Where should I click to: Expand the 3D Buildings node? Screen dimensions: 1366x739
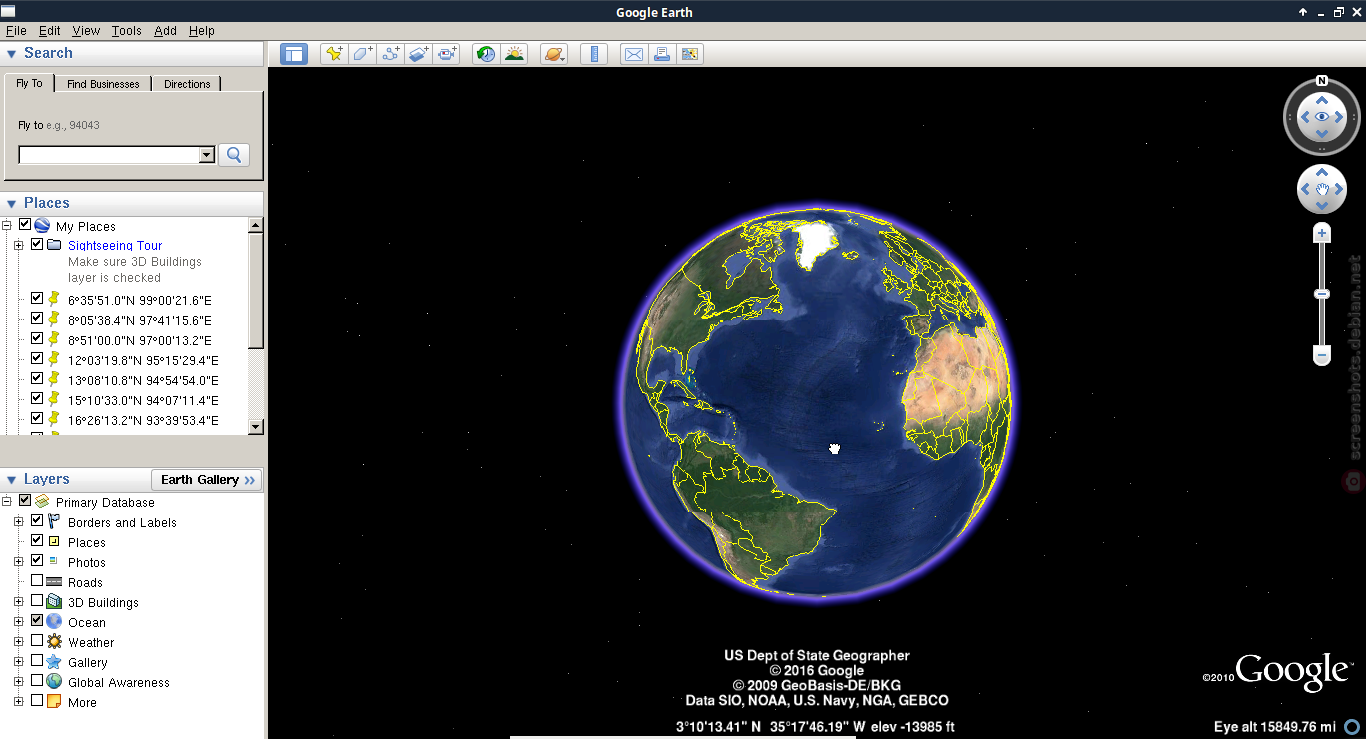(19, 602)
